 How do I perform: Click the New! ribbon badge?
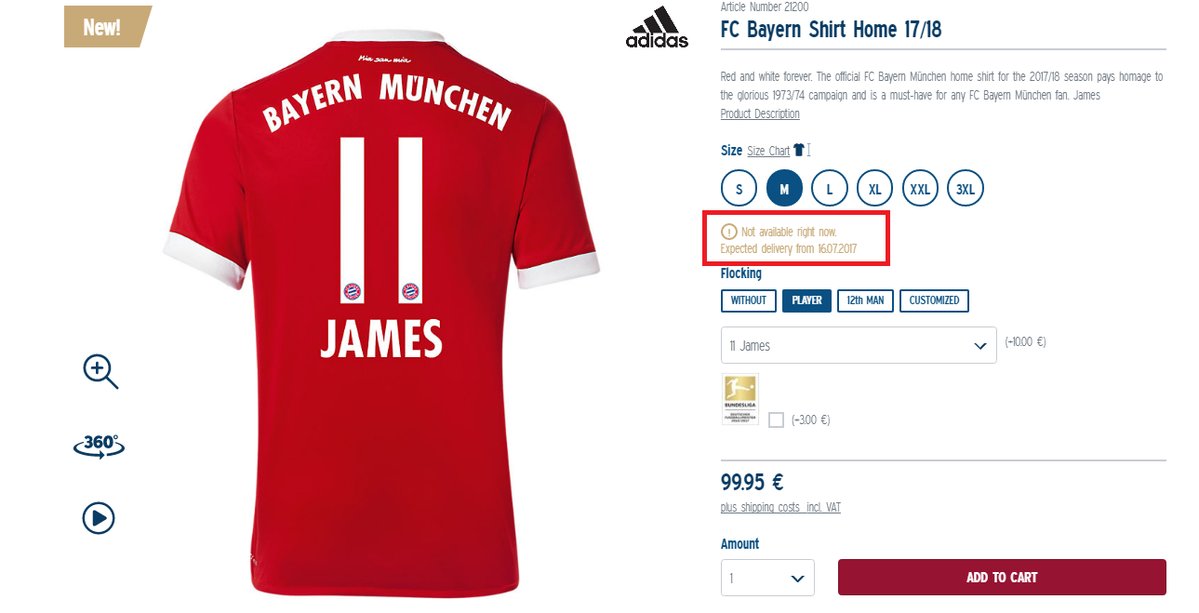[106, 27]
